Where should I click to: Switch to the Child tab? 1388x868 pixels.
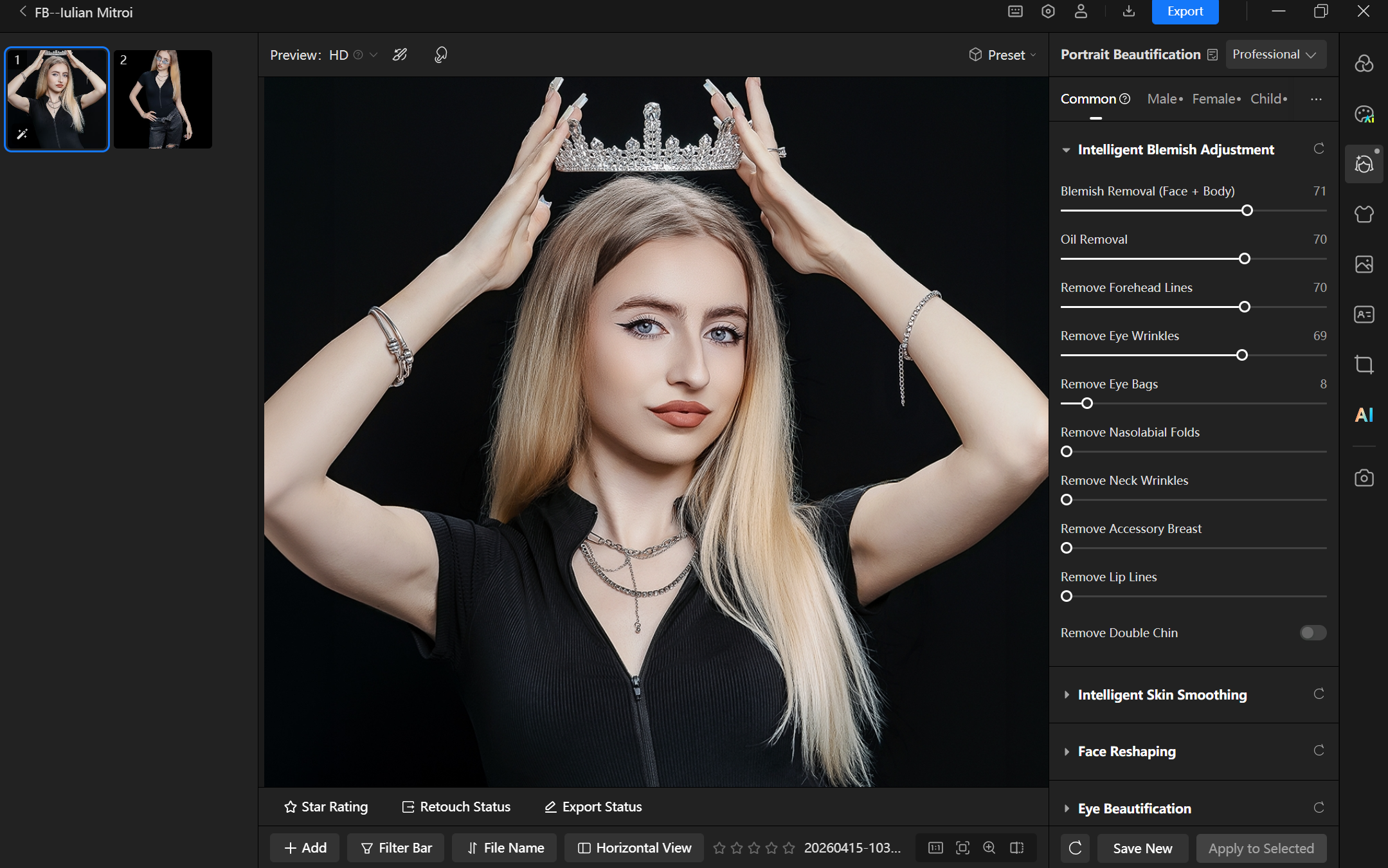(x=1266, y=99)
